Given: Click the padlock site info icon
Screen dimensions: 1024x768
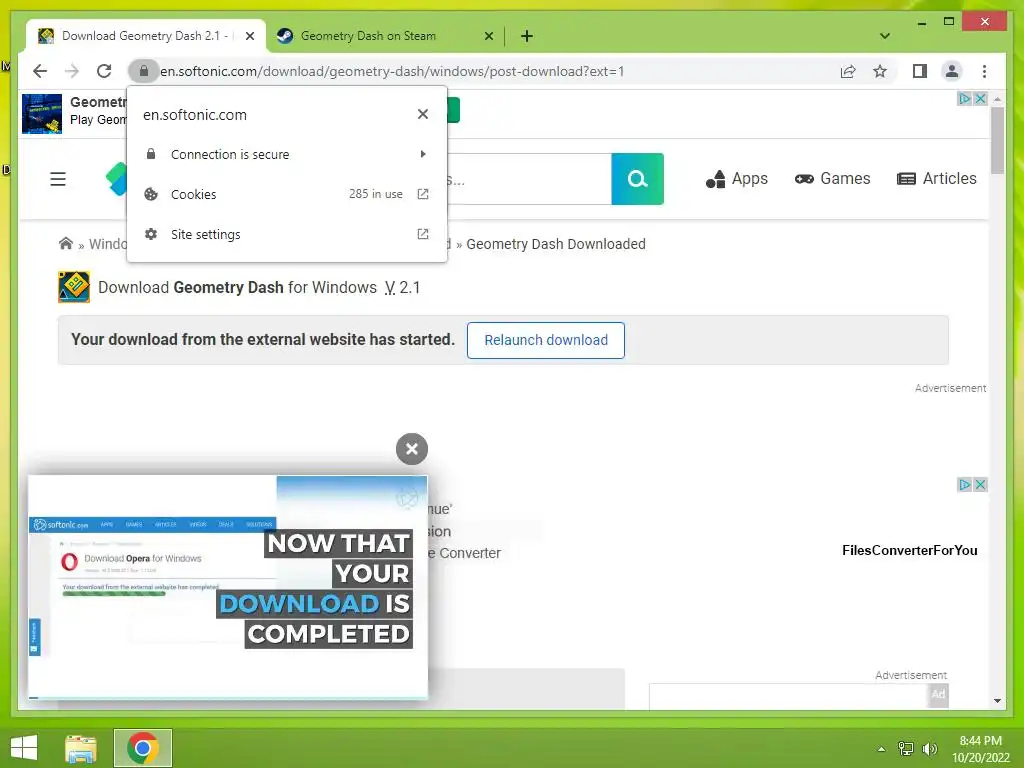Looking at the screenshot, I should 144,71.
